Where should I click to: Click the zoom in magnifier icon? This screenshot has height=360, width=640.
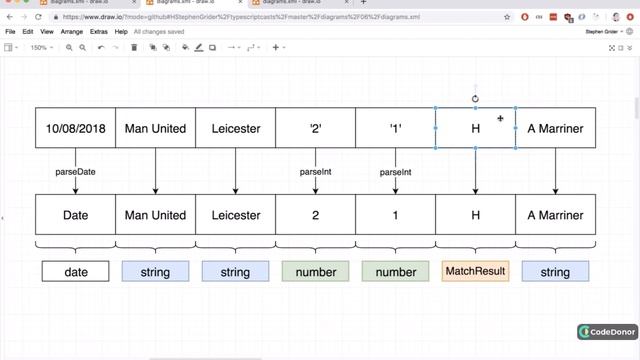pyautogui.click(x=69, y=48)
